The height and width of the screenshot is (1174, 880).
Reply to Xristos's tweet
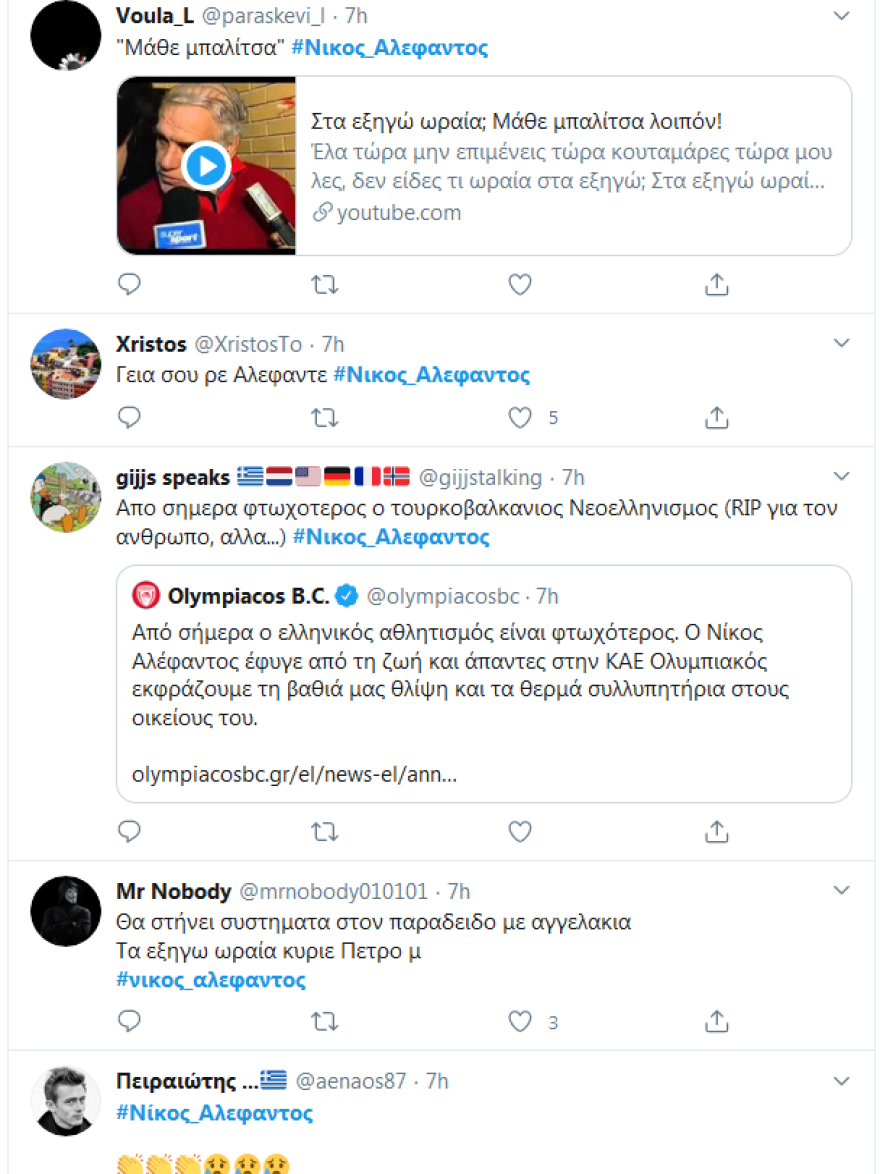pos(129,417)
